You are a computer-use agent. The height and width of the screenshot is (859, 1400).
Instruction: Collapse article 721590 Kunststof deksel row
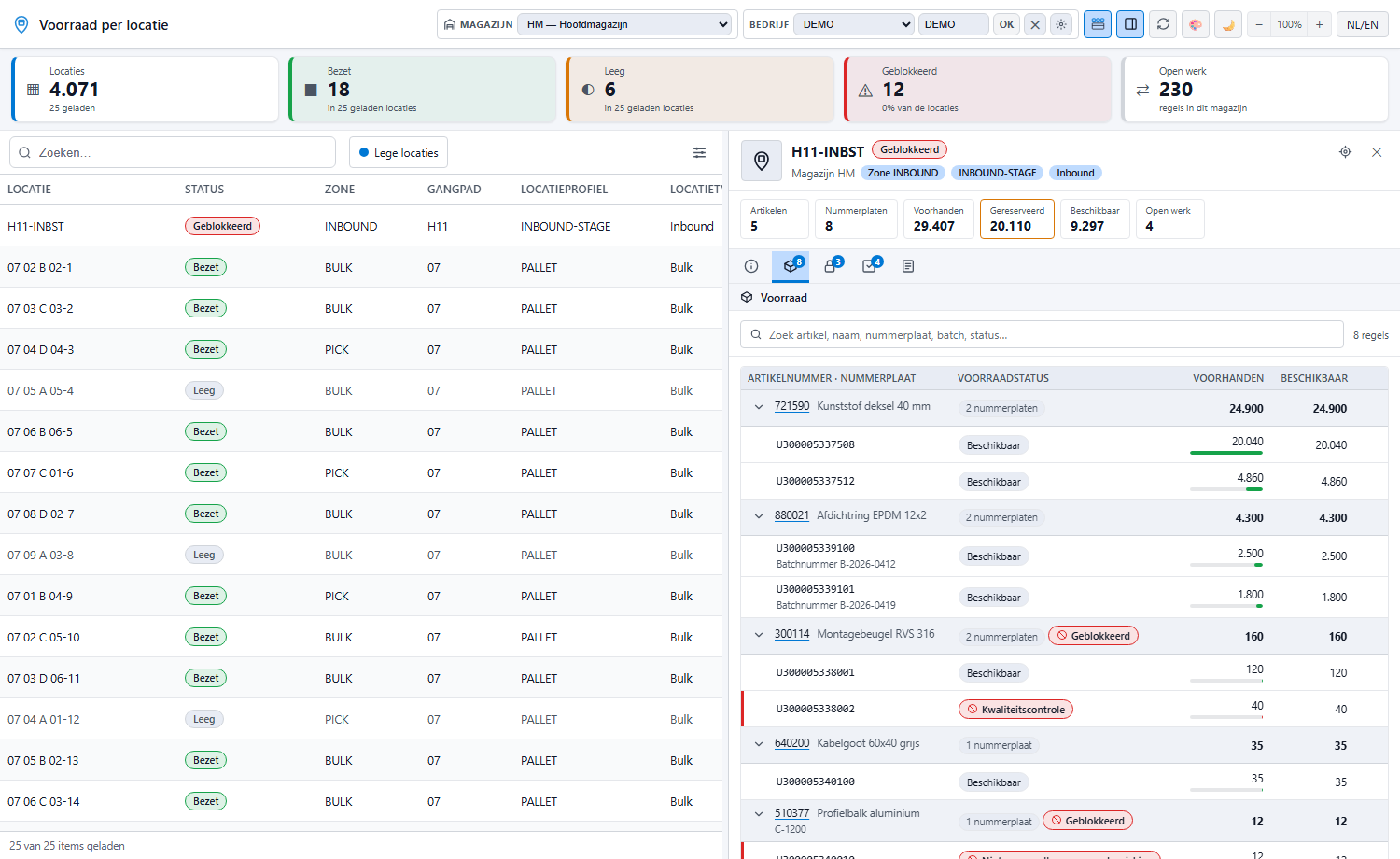pos(759,407)
